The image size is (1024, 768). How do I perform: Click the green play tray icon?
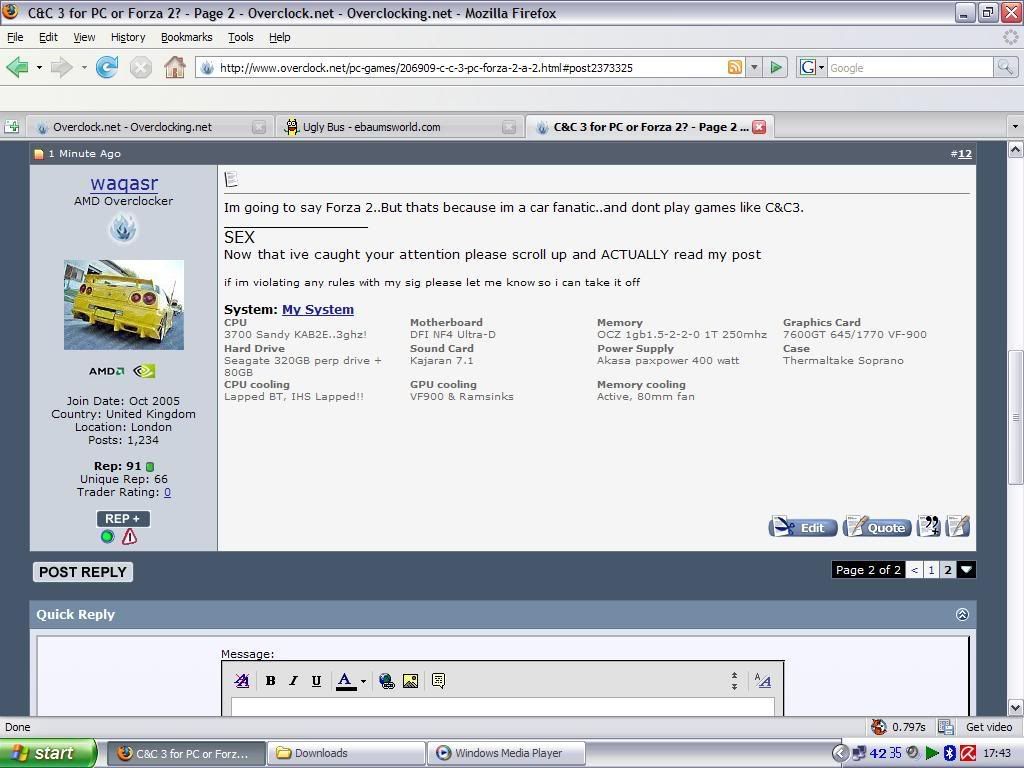coord(932,753)
